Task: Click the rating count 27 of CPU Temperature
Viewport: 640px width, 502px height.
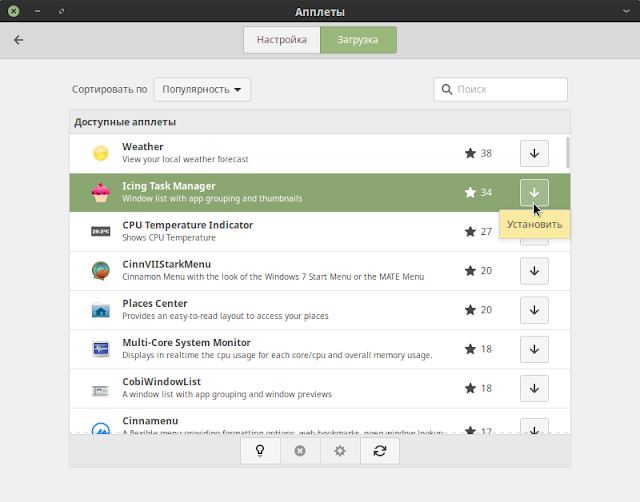Action: click(486, 231)
